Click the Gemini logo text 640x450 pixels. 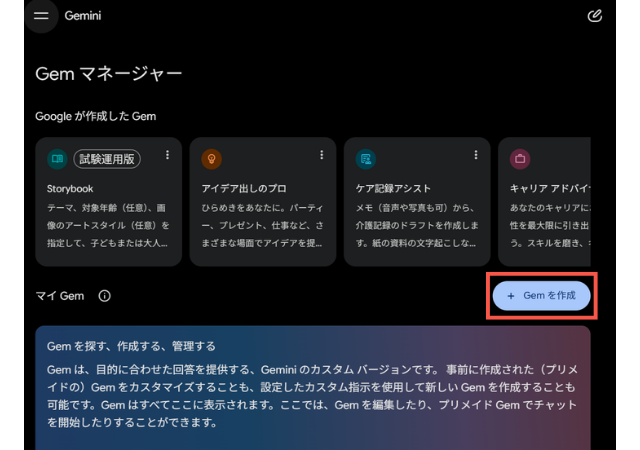[x=83, y=16]
